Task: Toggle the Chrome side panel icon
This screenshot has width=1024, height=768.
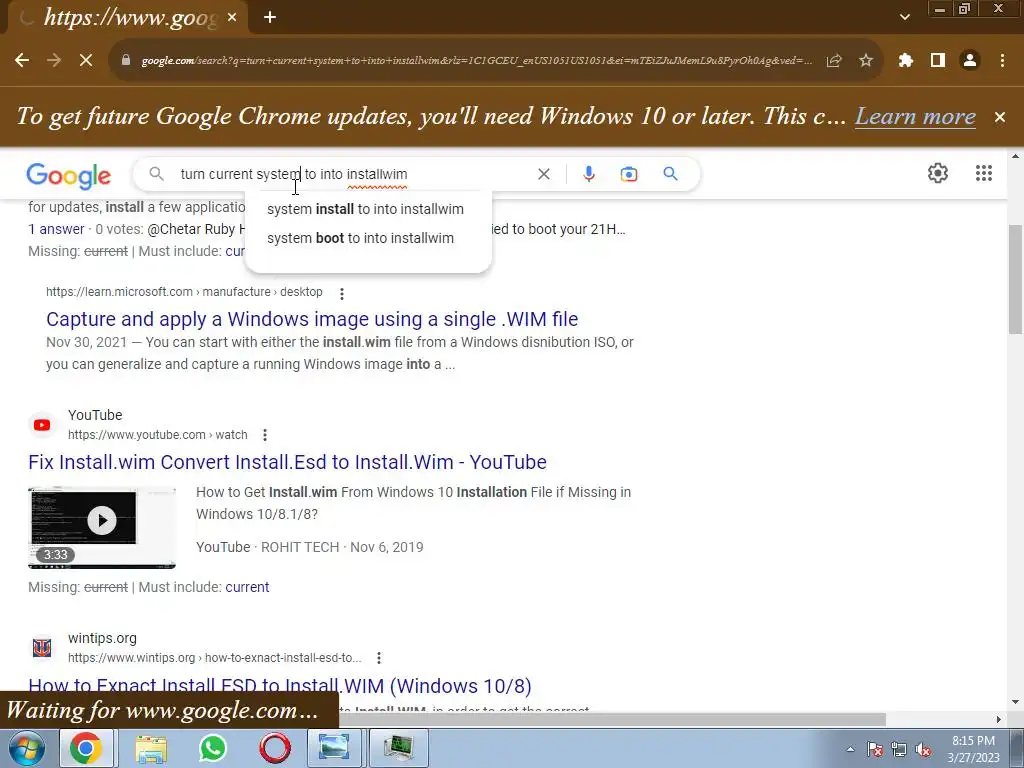Action: (938, 61)
